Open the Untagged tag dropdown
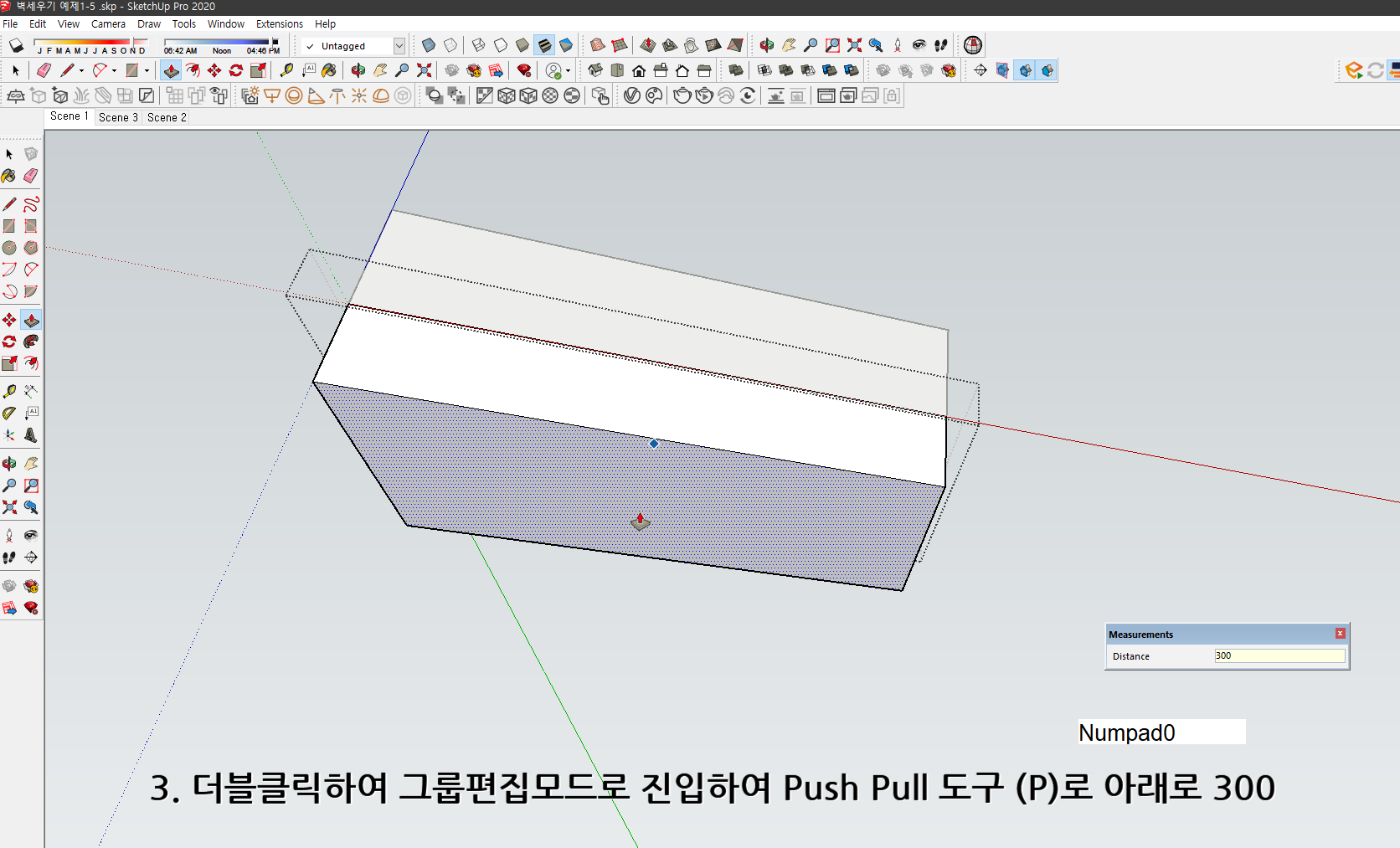The height and width of the screenshot is (848, 1400). coord(399,45)
